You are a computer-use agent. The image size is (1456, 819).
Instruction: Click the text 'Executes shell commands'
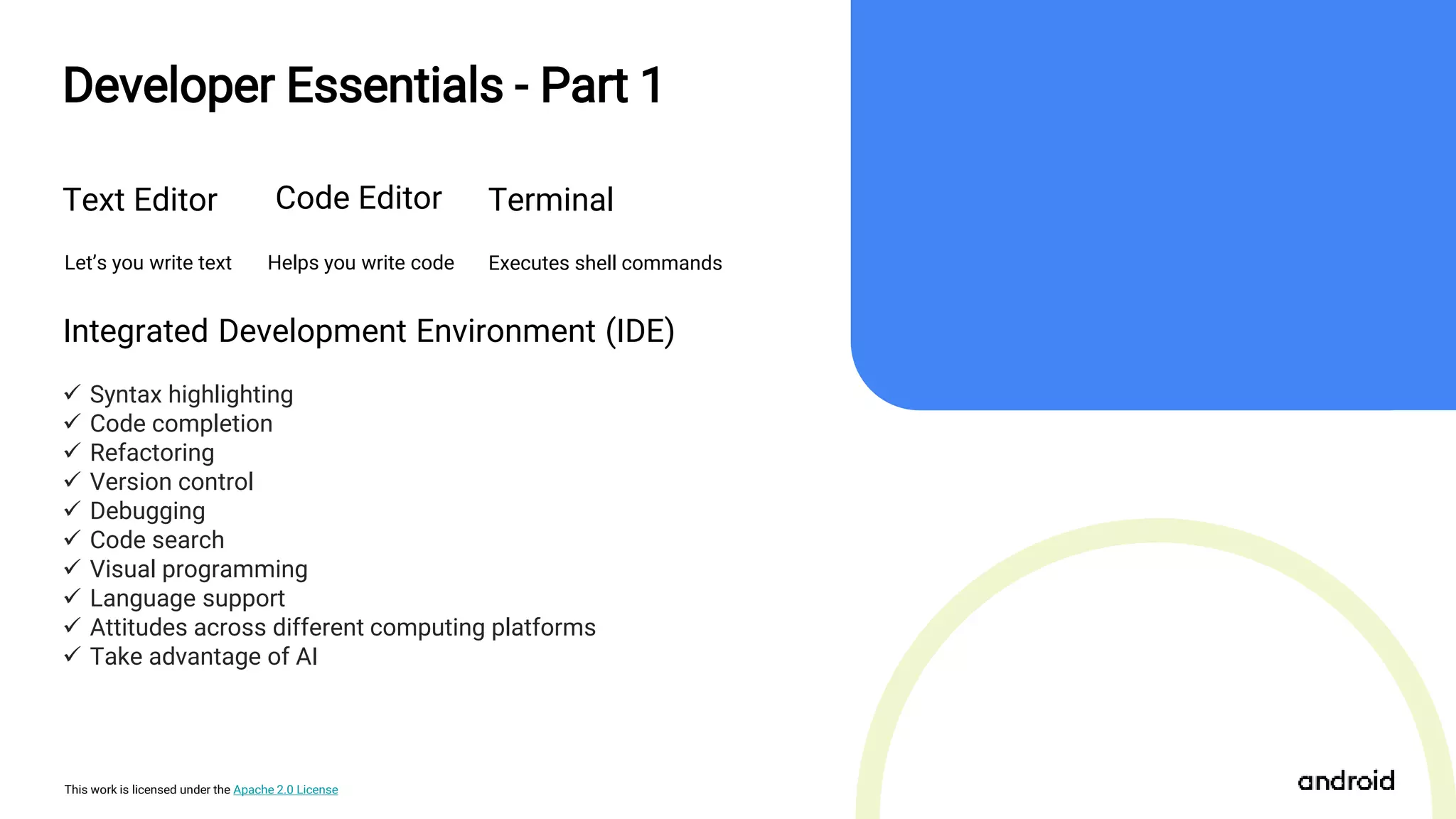point(605,263)
